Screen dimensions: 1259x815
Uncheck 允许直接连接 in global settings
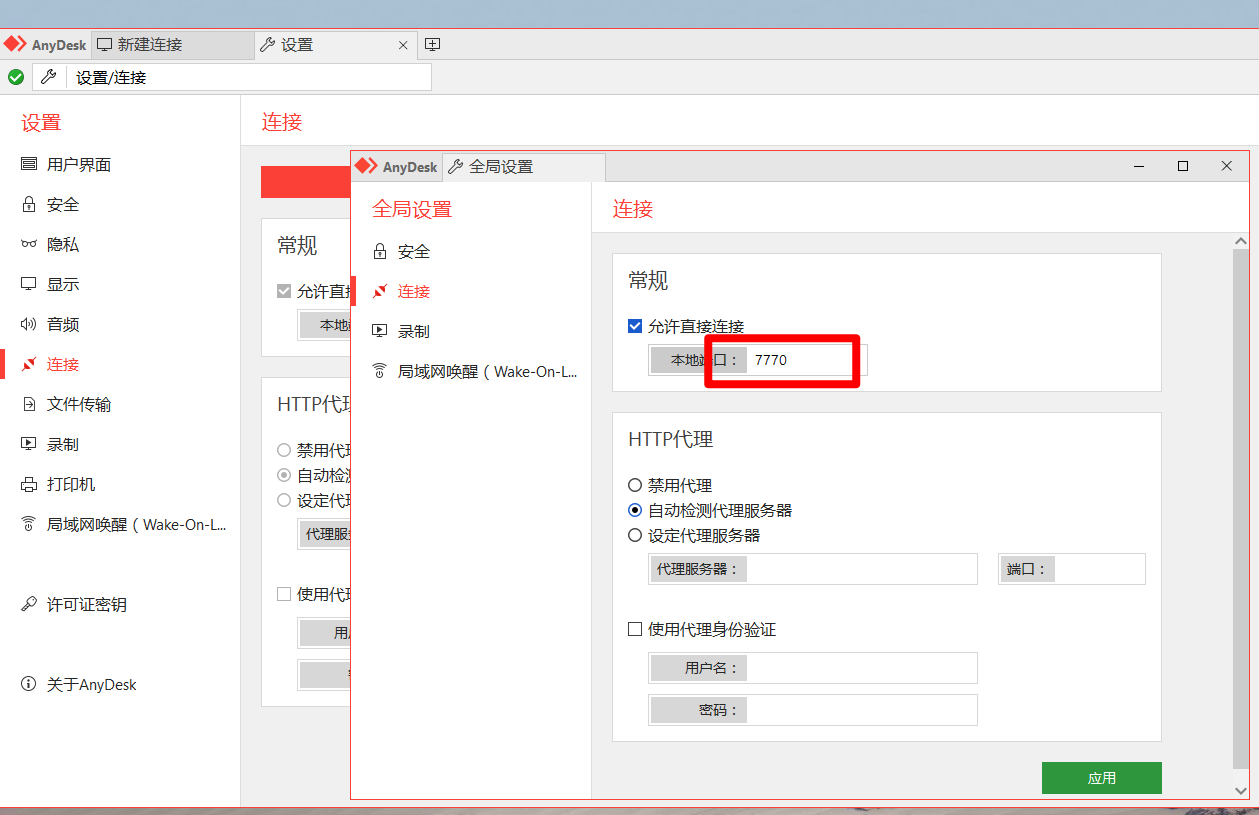635,325
